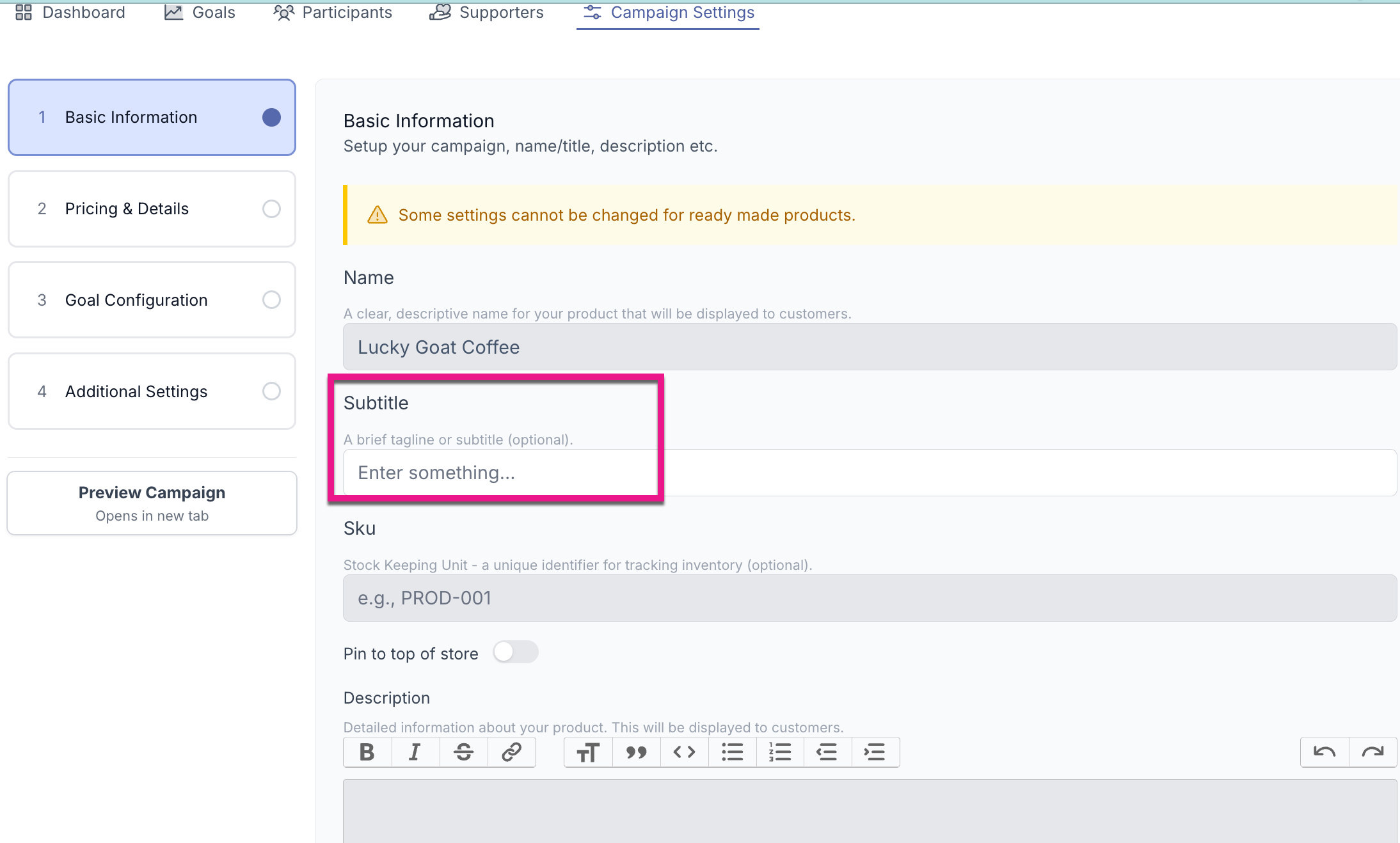Image resolution: width=1400 pixels, height=843 pixels.
Task: Go to the Dashboard tab
Action: (70, 13)
